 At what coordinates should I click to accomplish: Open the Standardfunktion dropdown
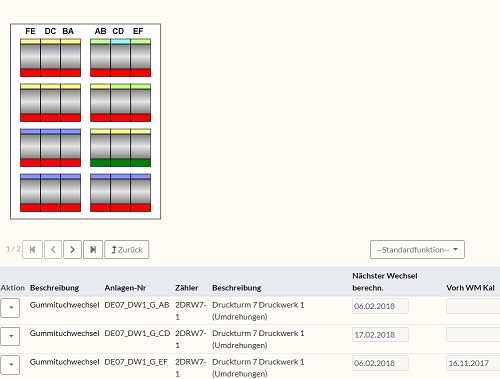(417, 249)
